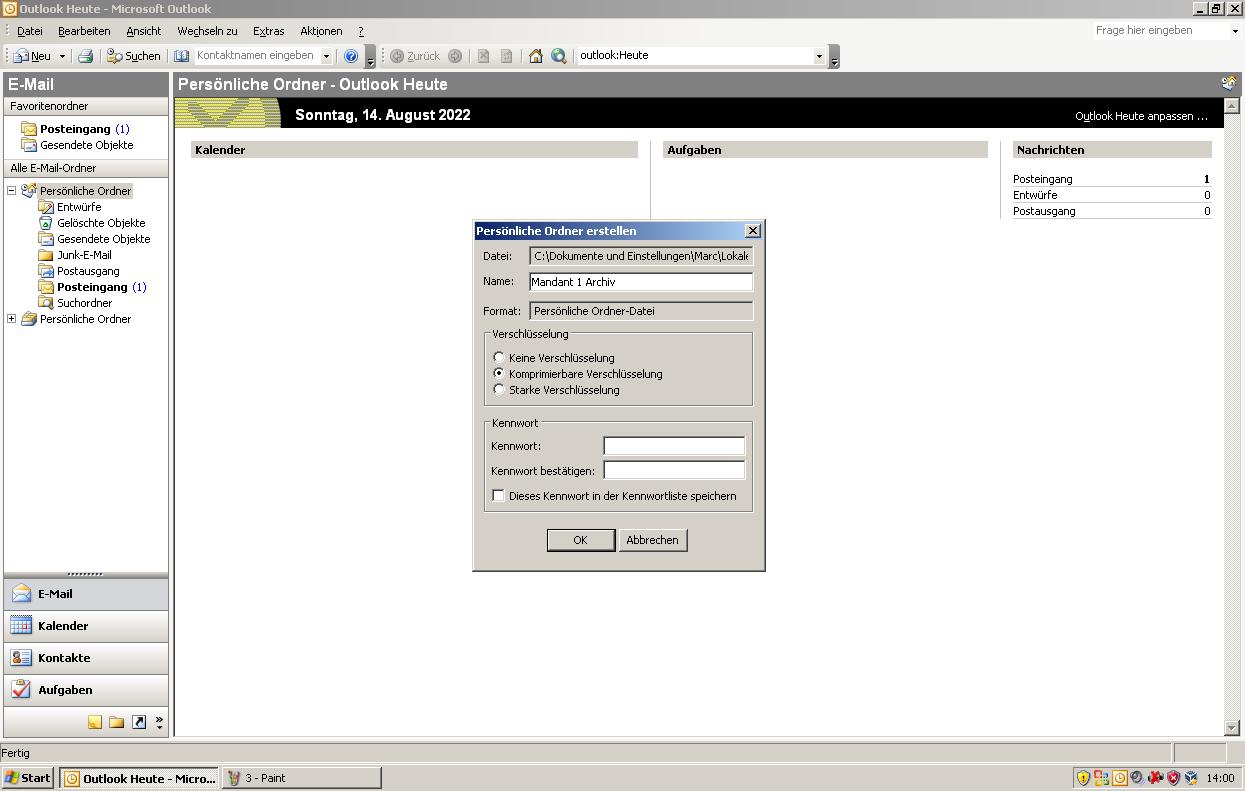1245x791 pixels.
Task: Click Abbrechen in the dialog
Action: (x=652, y=540)
